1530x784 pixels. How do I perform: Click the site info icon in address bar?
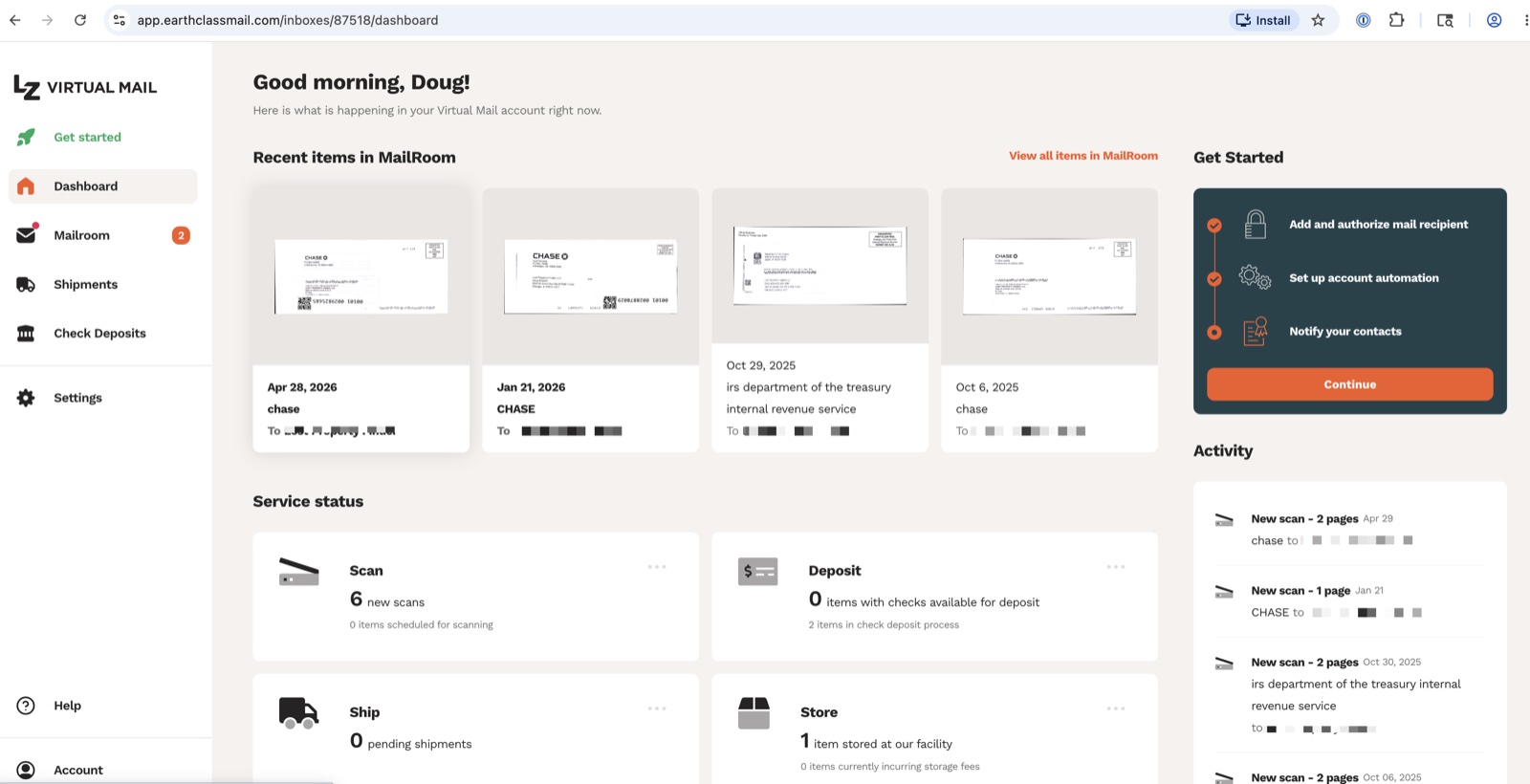tap(119, 20)
